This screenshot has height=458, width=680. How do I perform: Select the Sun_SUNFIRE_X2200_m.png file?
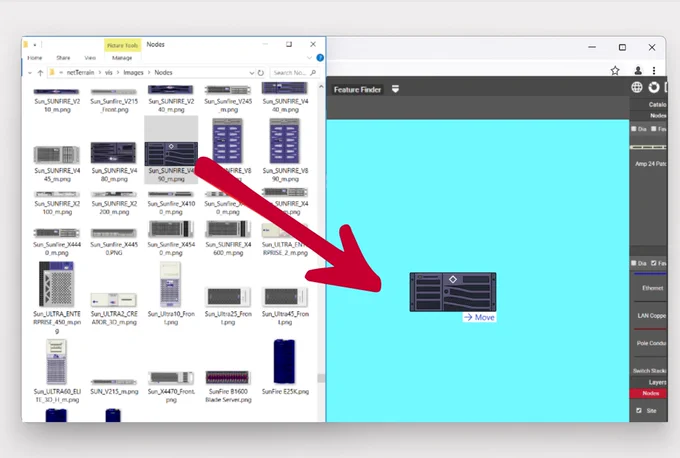coord(114,203)
